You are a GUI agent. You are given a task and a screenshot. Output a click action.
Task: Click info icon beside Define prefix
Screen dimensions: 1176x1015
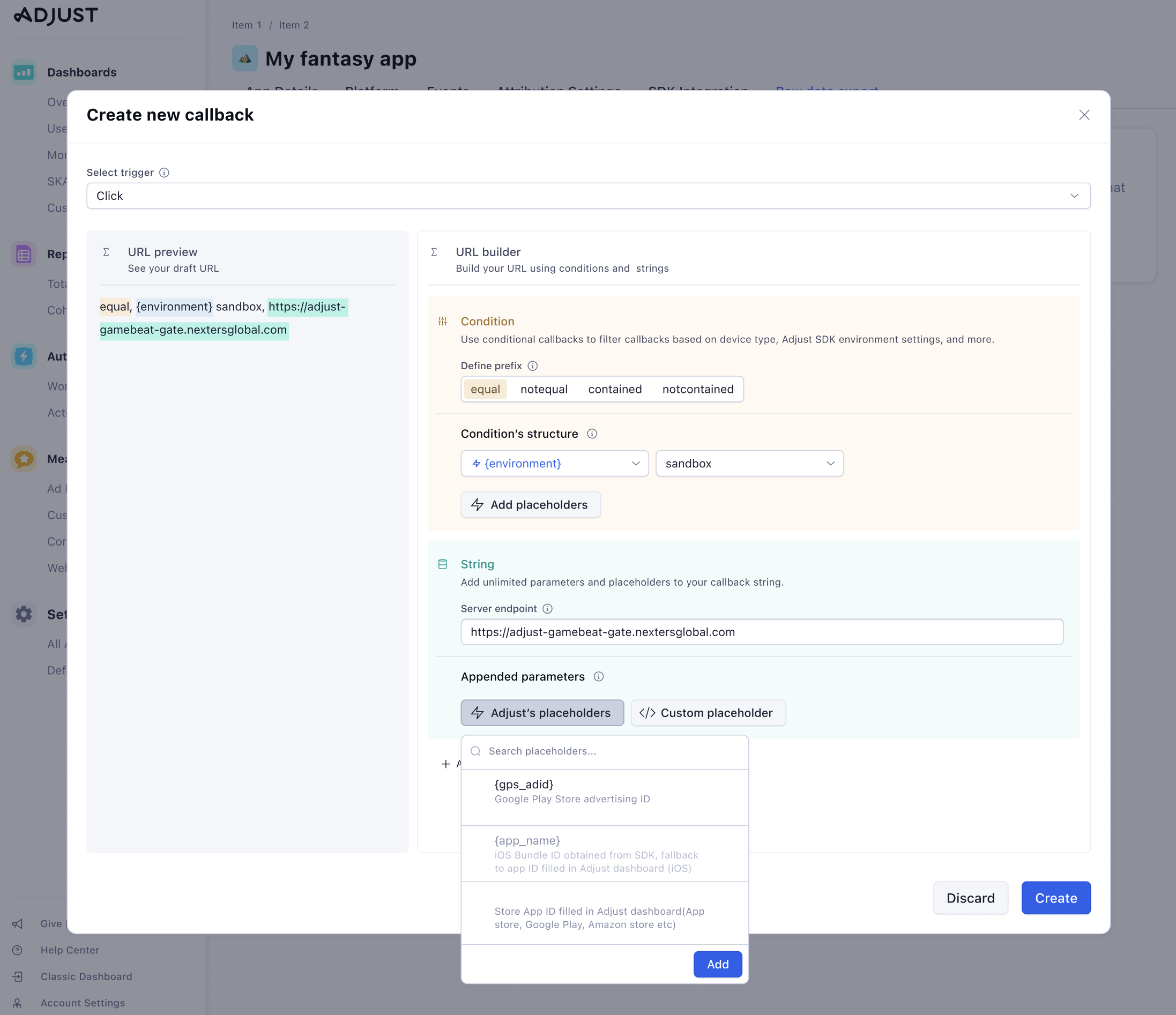(532, 366)
